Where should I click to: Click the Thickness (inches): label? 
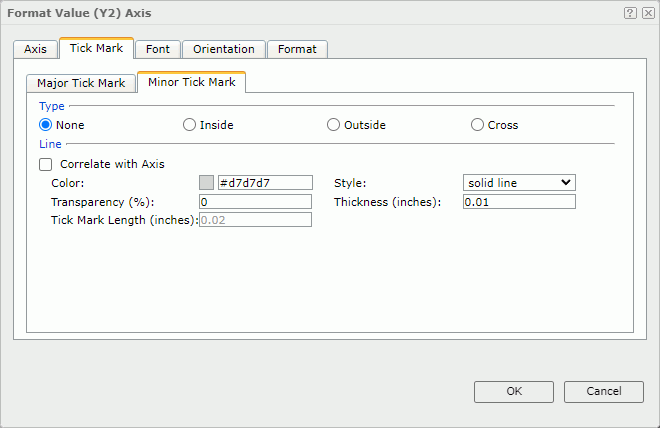click(x=387, y=202)
